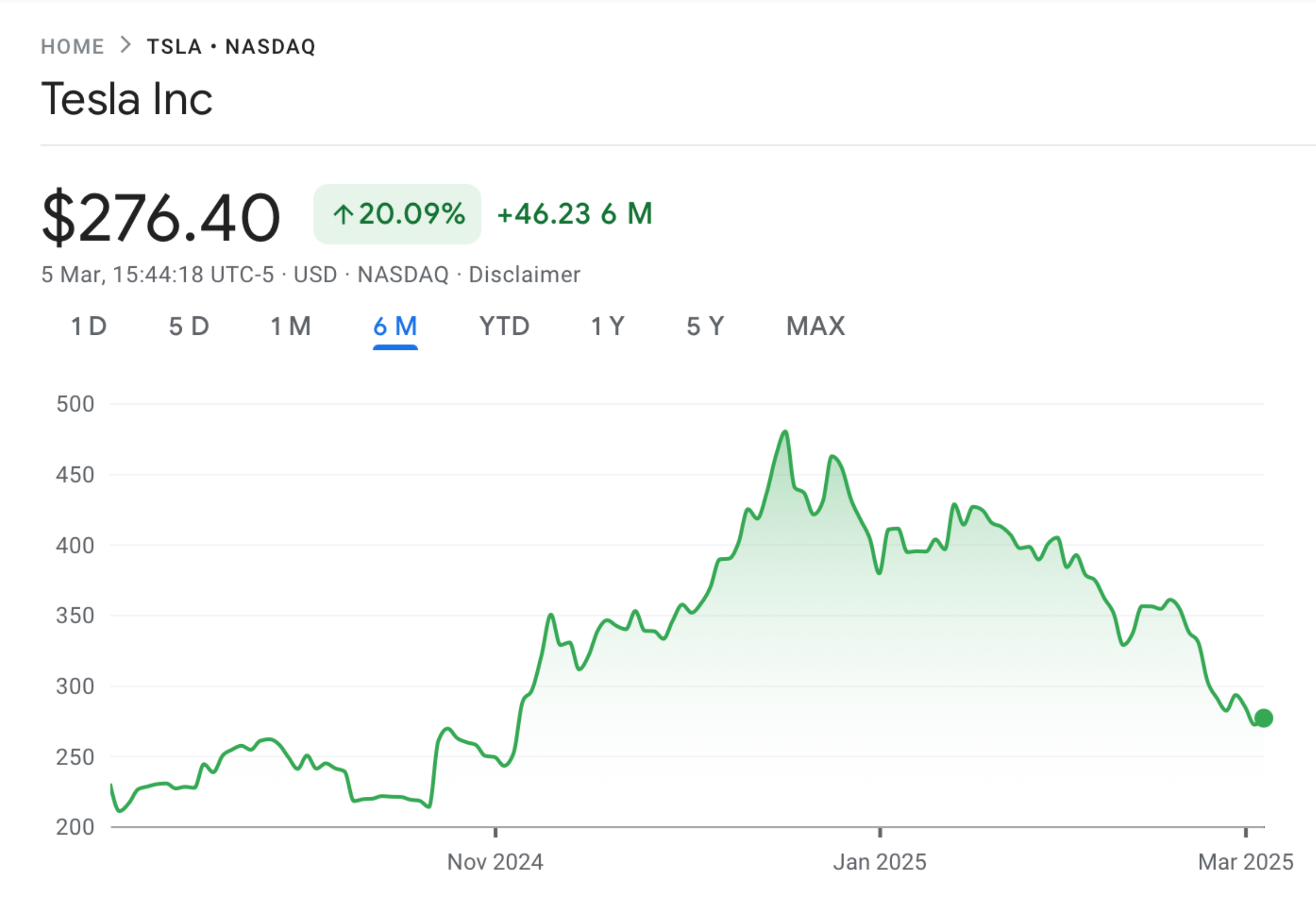Click the 200 y-axis label
This screenshot has height=915, width=1316.
pyautogui.click(x=75, y=827)
